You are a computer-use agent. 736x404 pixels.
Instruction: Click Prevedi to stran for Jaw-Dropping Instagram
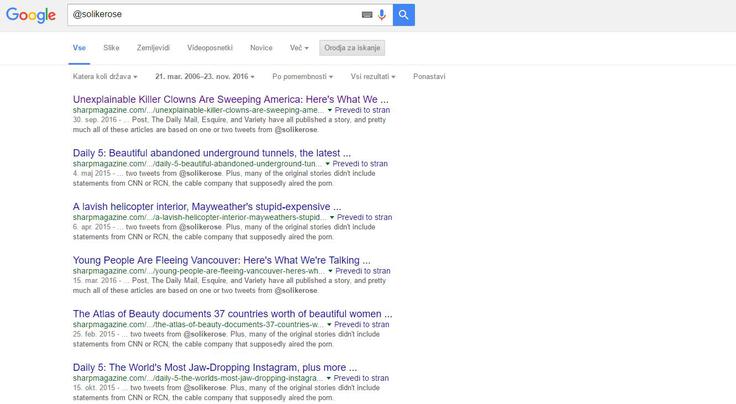point(361,377)
